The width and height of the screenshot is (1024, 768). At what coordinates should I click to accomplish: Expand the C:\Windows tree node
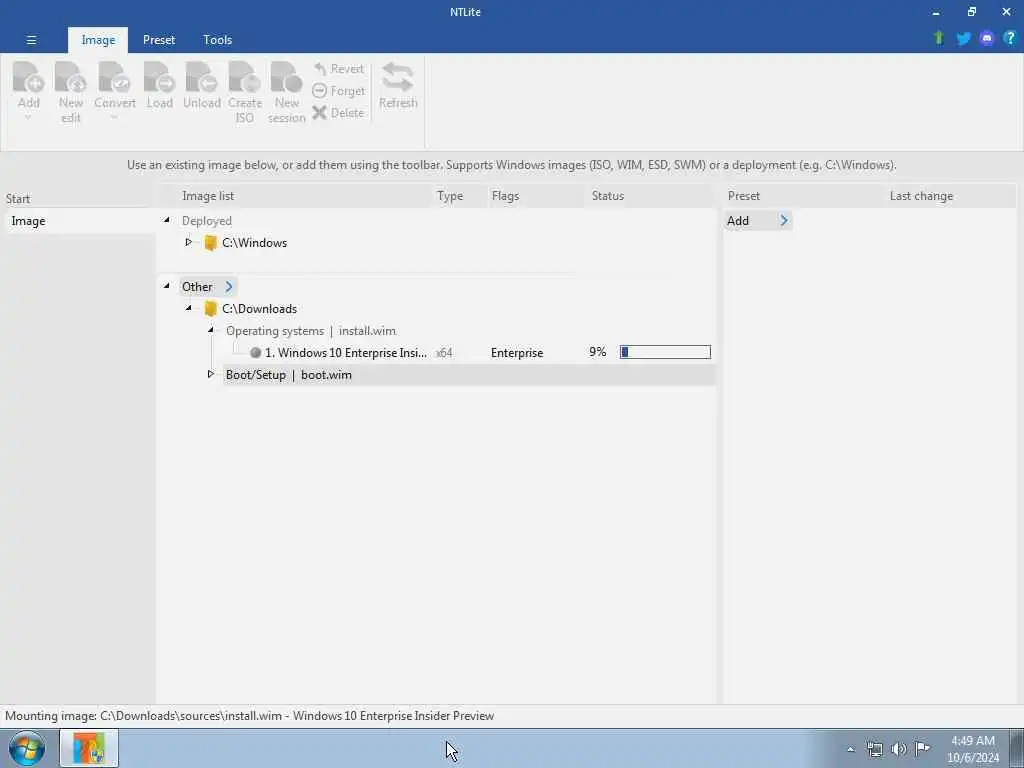[188, 242]
